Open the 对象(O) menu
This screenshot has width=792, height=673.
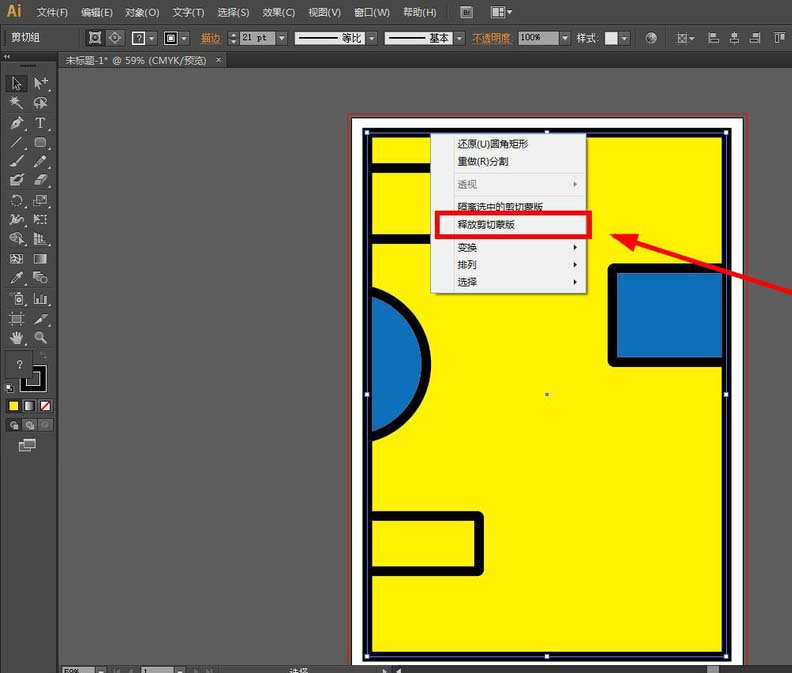[x=142, y=13]
